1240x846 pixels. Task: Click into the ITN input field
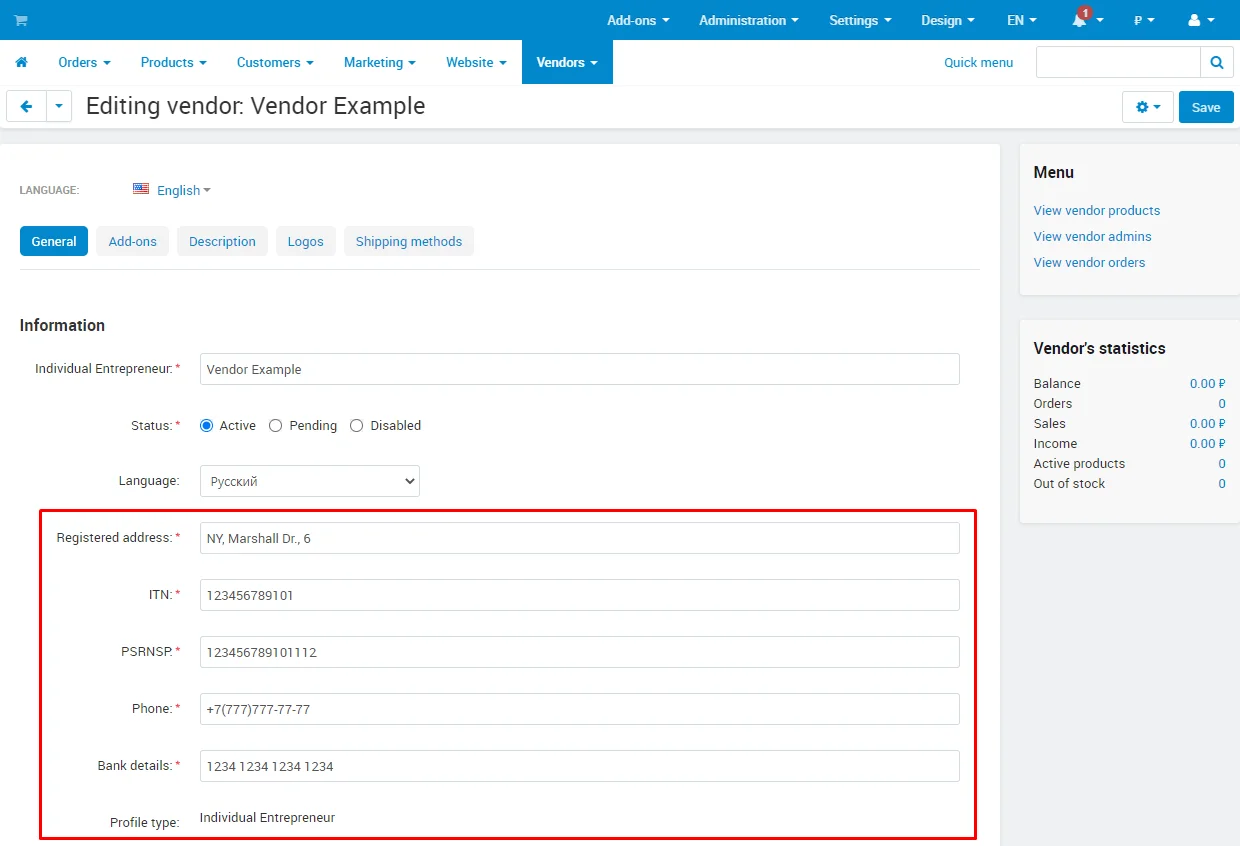[579, 595]
